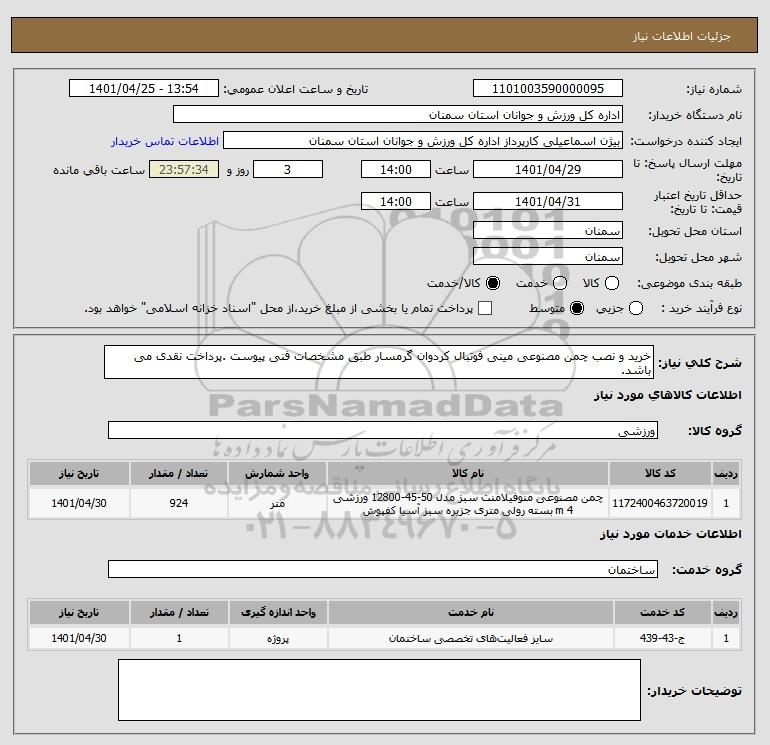Click the goods code 1172400463720019 cell

(660, 503)
